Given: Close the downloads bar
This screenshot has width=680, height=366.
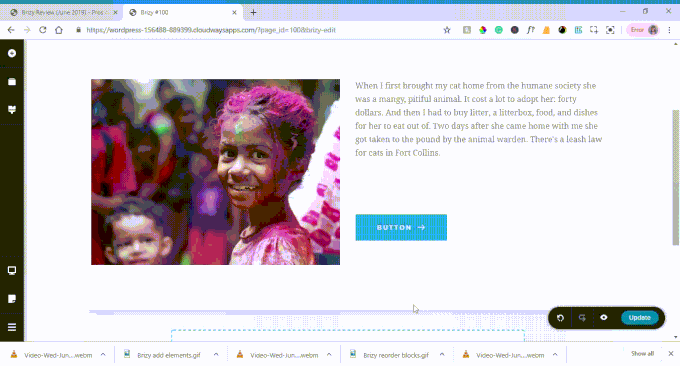Looking at the screenshot, I should [670, 354].
